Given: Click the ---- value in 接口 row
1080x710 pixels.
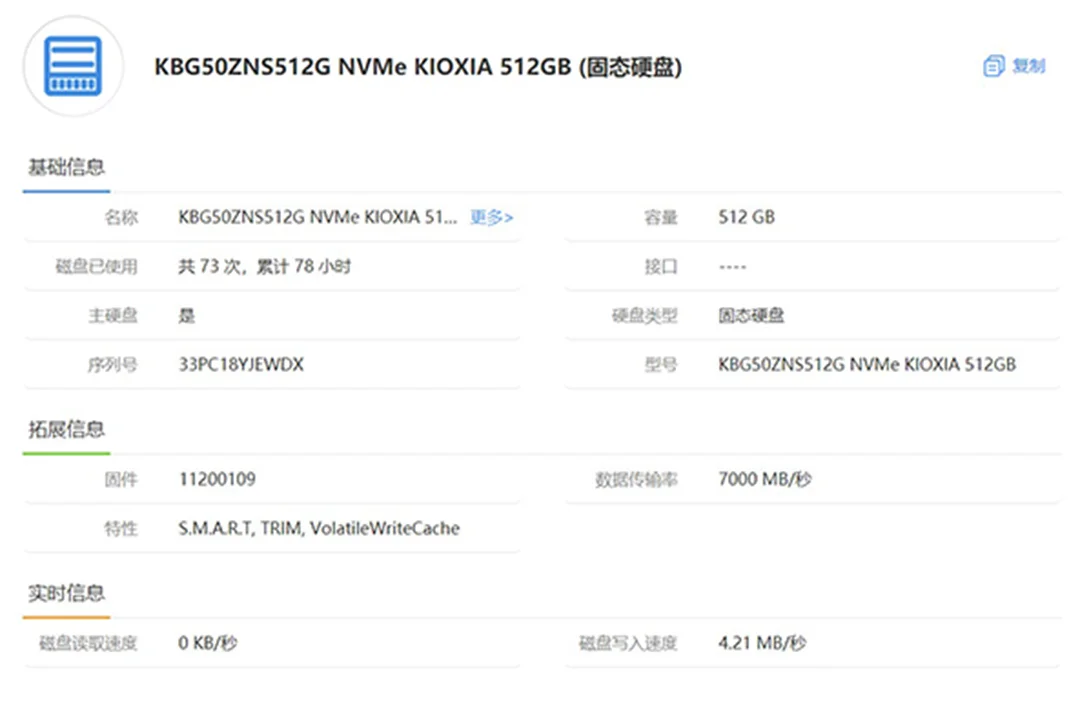Looking at the screenshot, I should click(732, 267).
